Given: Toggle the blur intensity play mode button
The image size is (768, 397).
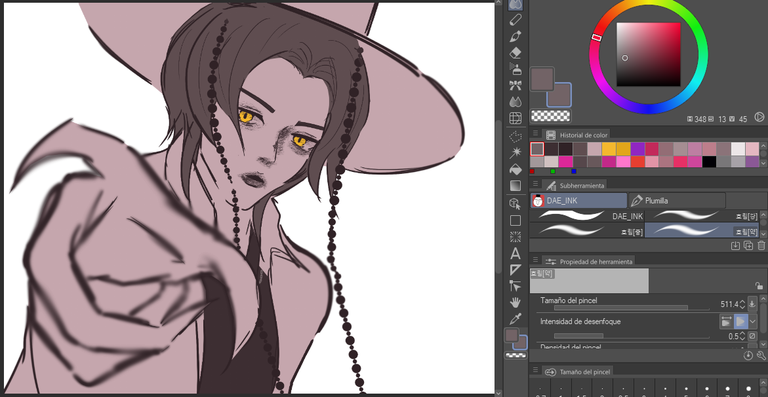Looking at the screenshot, I should tap(741, 321).
